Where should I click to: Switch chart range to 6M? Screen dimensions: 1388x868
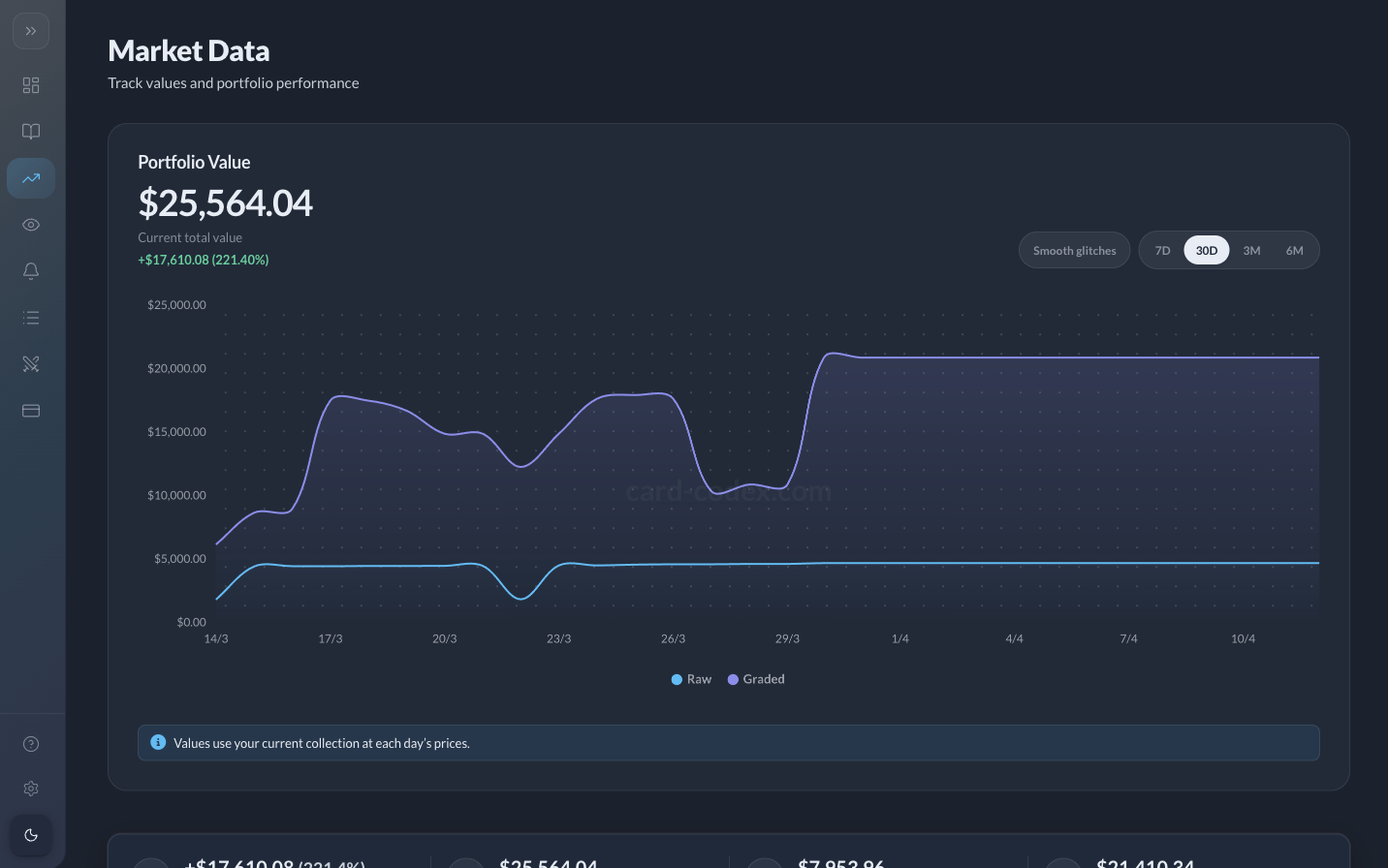coord(1294,250)
